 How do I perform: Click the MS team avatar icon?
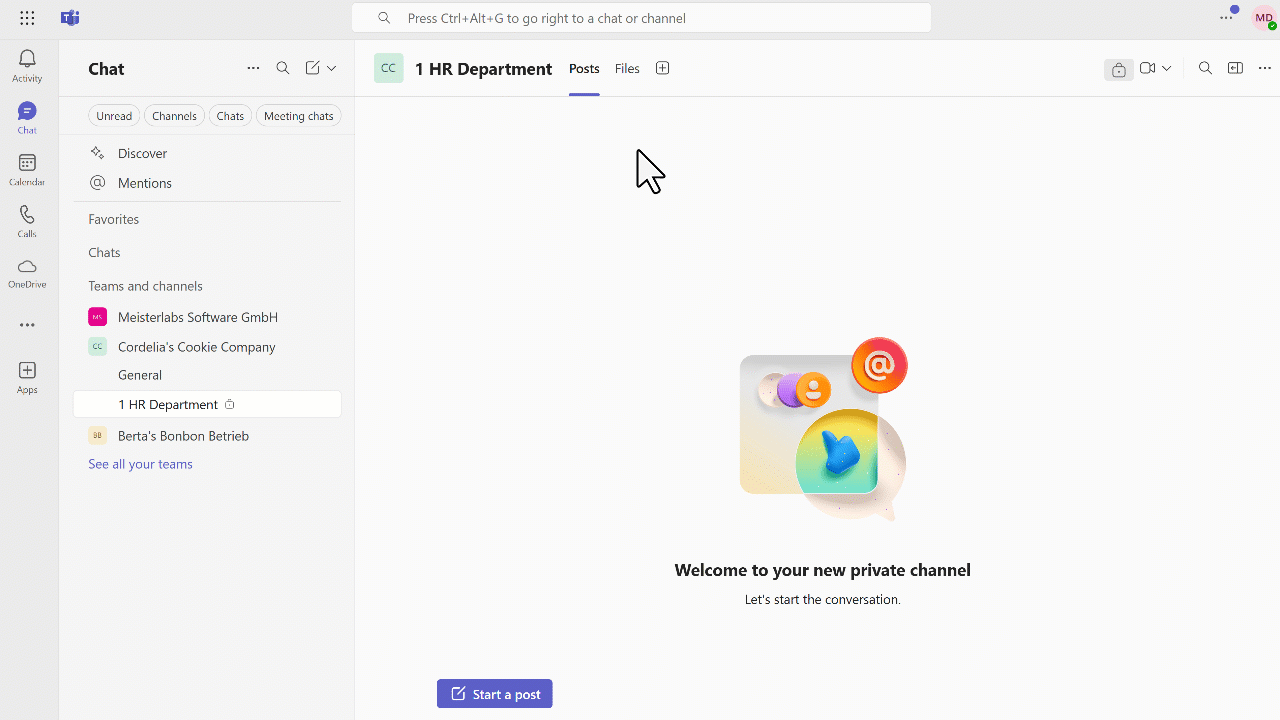pos(97,317)
